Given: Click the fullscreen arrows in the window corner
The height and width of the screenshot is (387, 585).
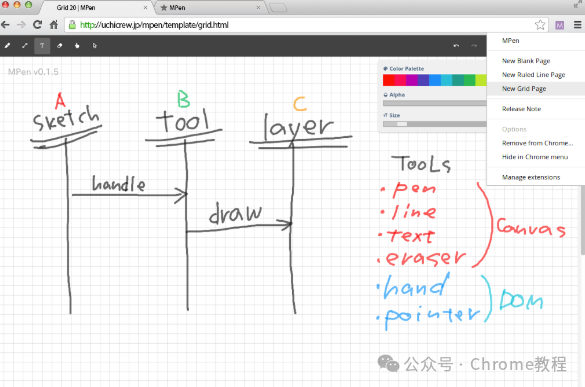Looking at the screenshot, I should pyautogui.click(x=578, y=4).
